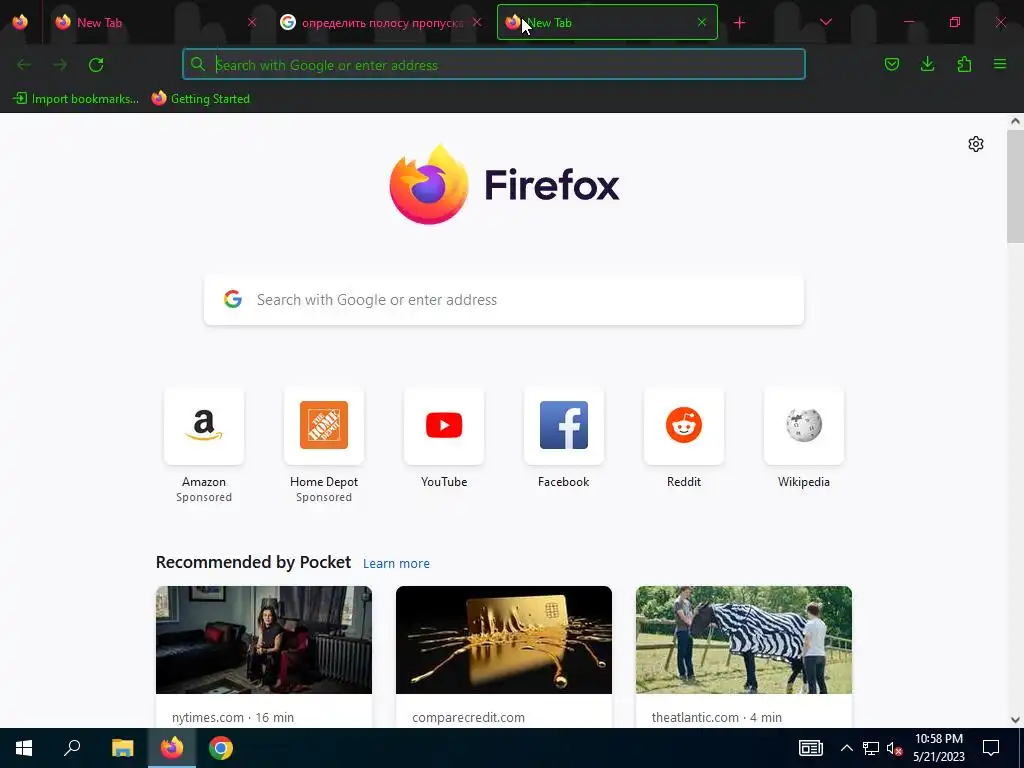
Task: Focus the address bar field
Action: pos(494,65)
